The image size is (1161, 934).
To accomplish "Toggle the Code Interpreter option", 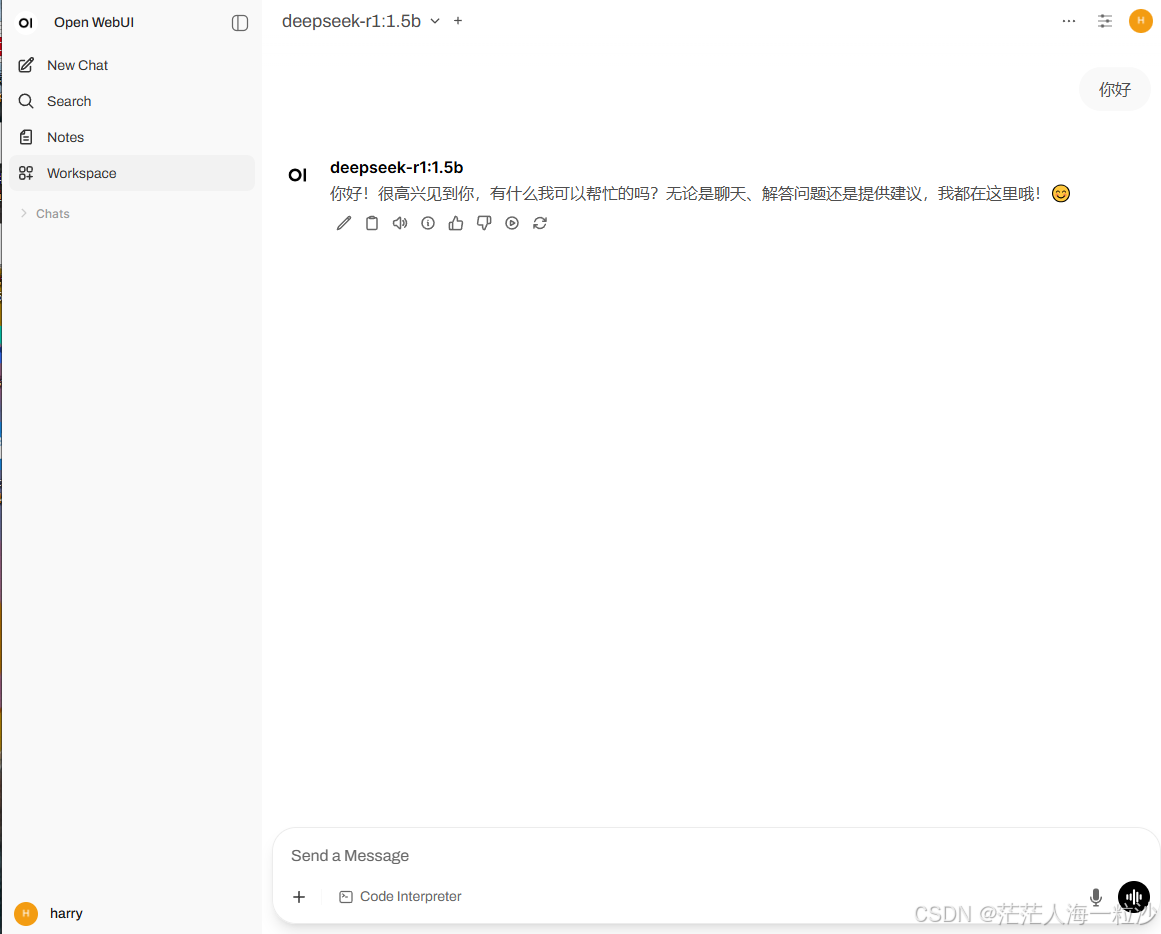I will [x=400, y=897].
